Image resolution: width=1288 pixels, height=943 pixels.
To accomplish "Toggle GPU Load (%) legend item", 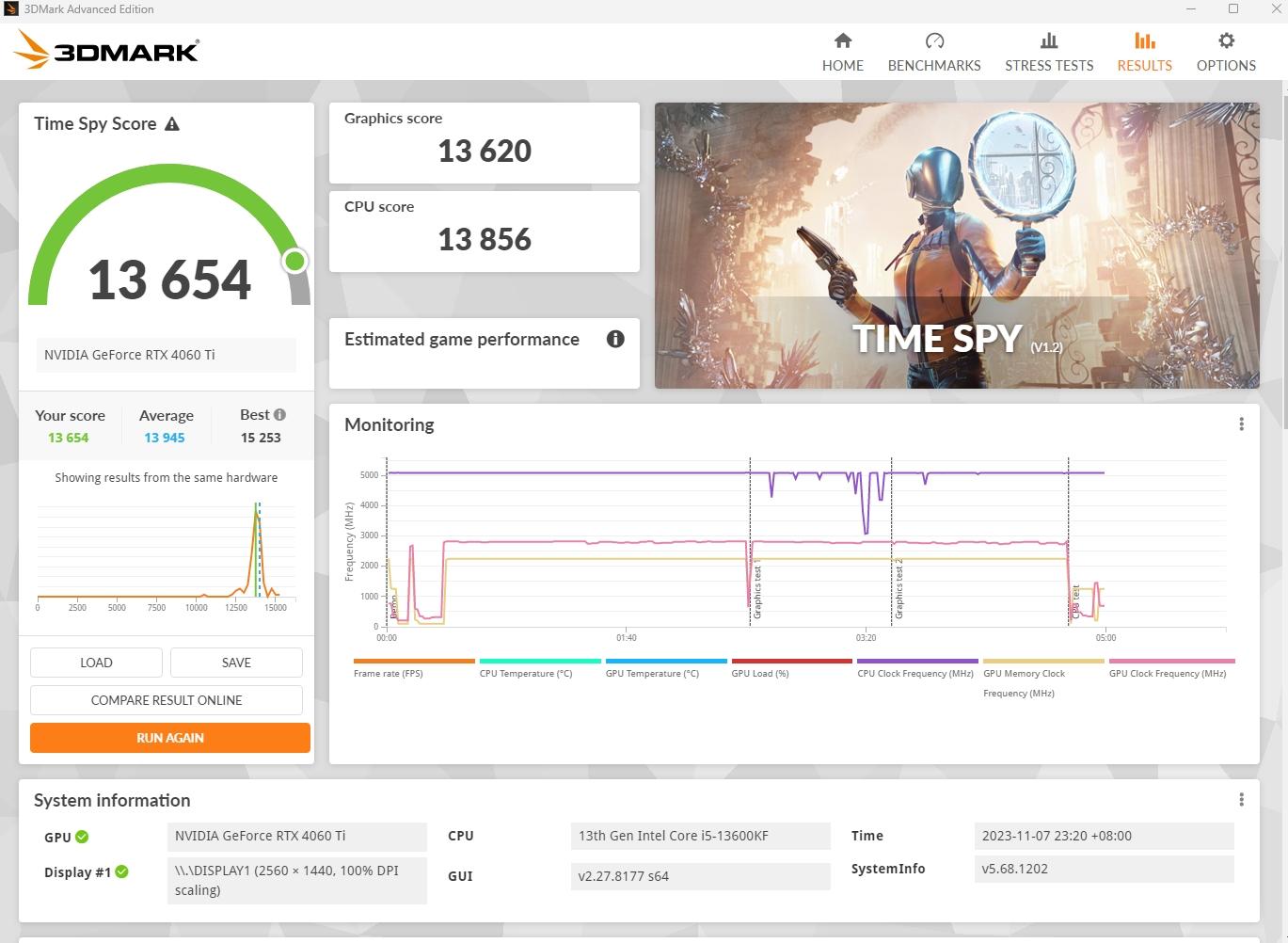I will click(792, 668).
